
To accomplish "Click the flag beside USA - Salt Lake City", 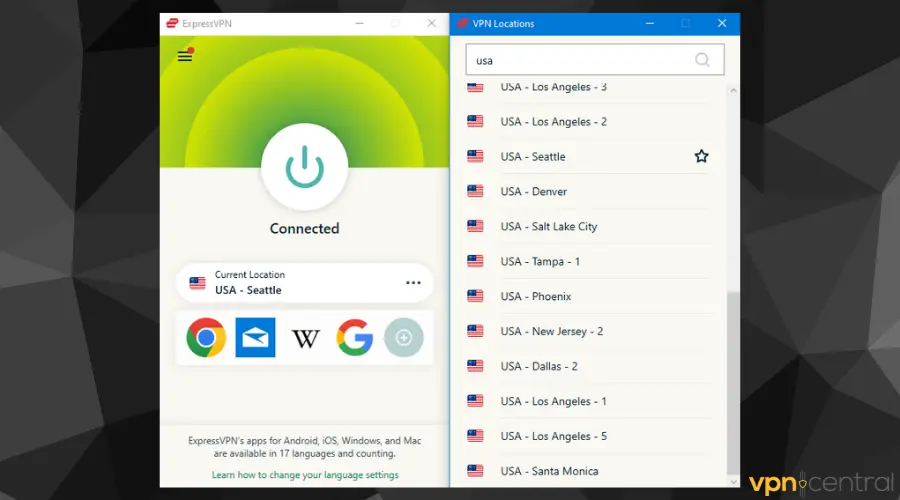I will [x=475, y=226].
